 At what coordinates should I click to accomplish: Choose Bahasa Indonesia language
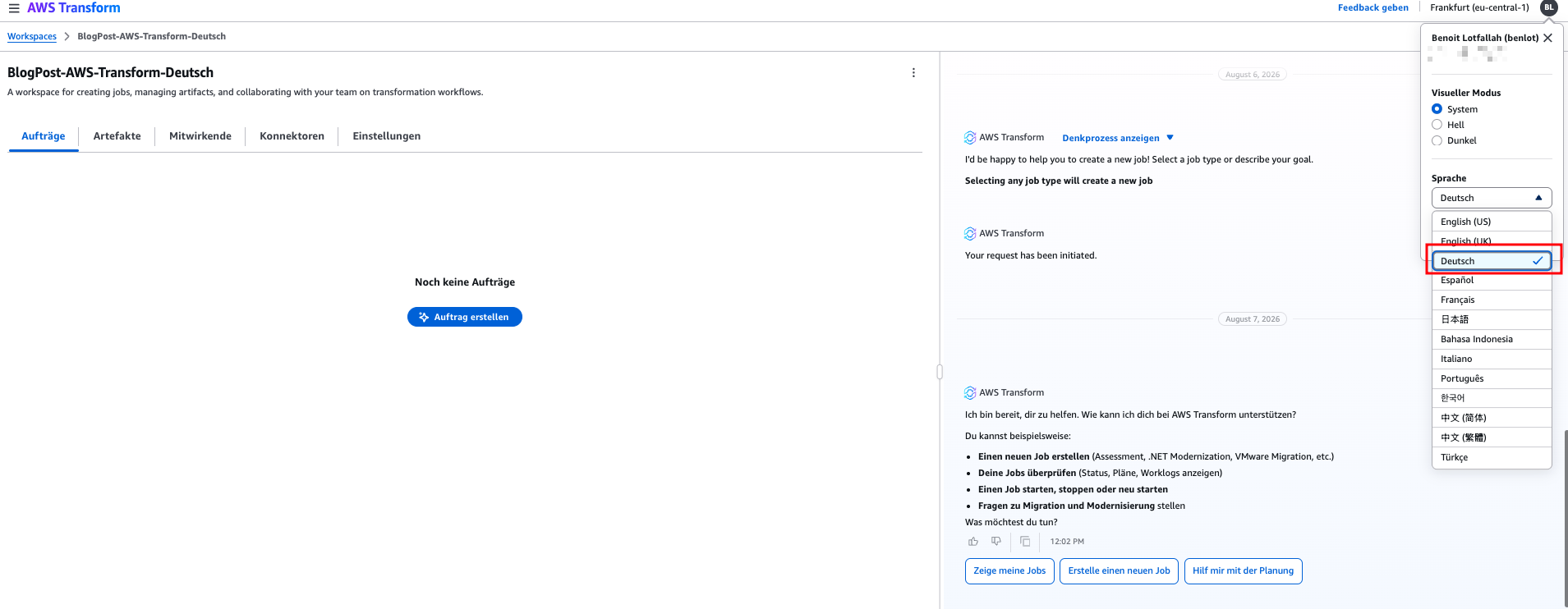1492,340
